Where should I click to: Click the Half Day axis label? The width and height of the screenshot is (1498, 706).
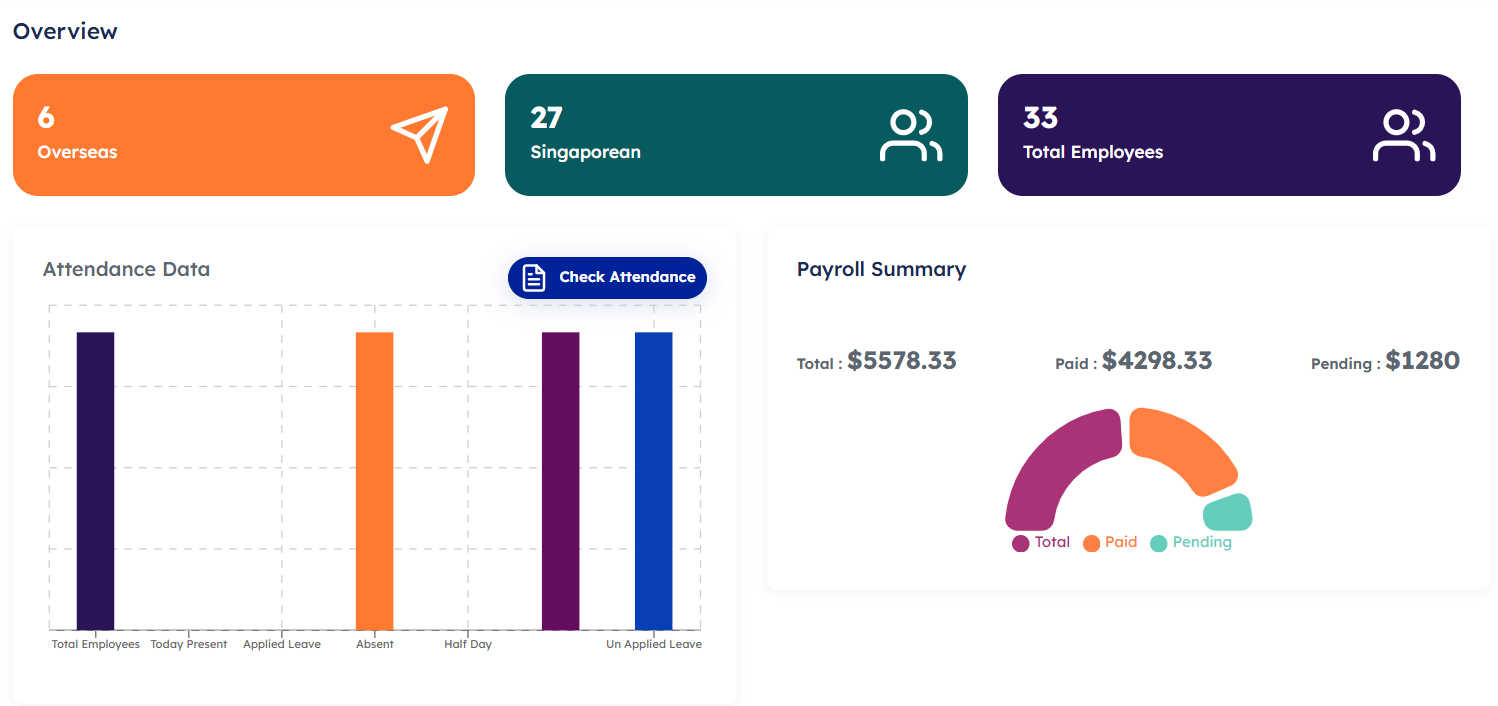tap(468, 645)
